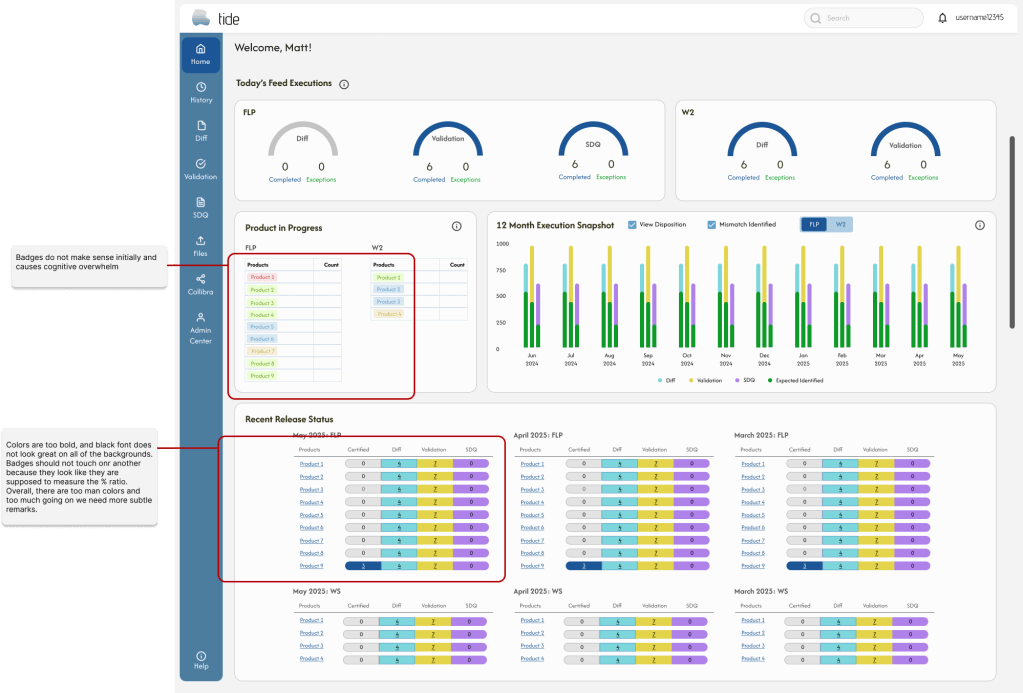Viewport: 1023px width, 693px height.
Task: Show info for Product in Progress
Action: 456,227
